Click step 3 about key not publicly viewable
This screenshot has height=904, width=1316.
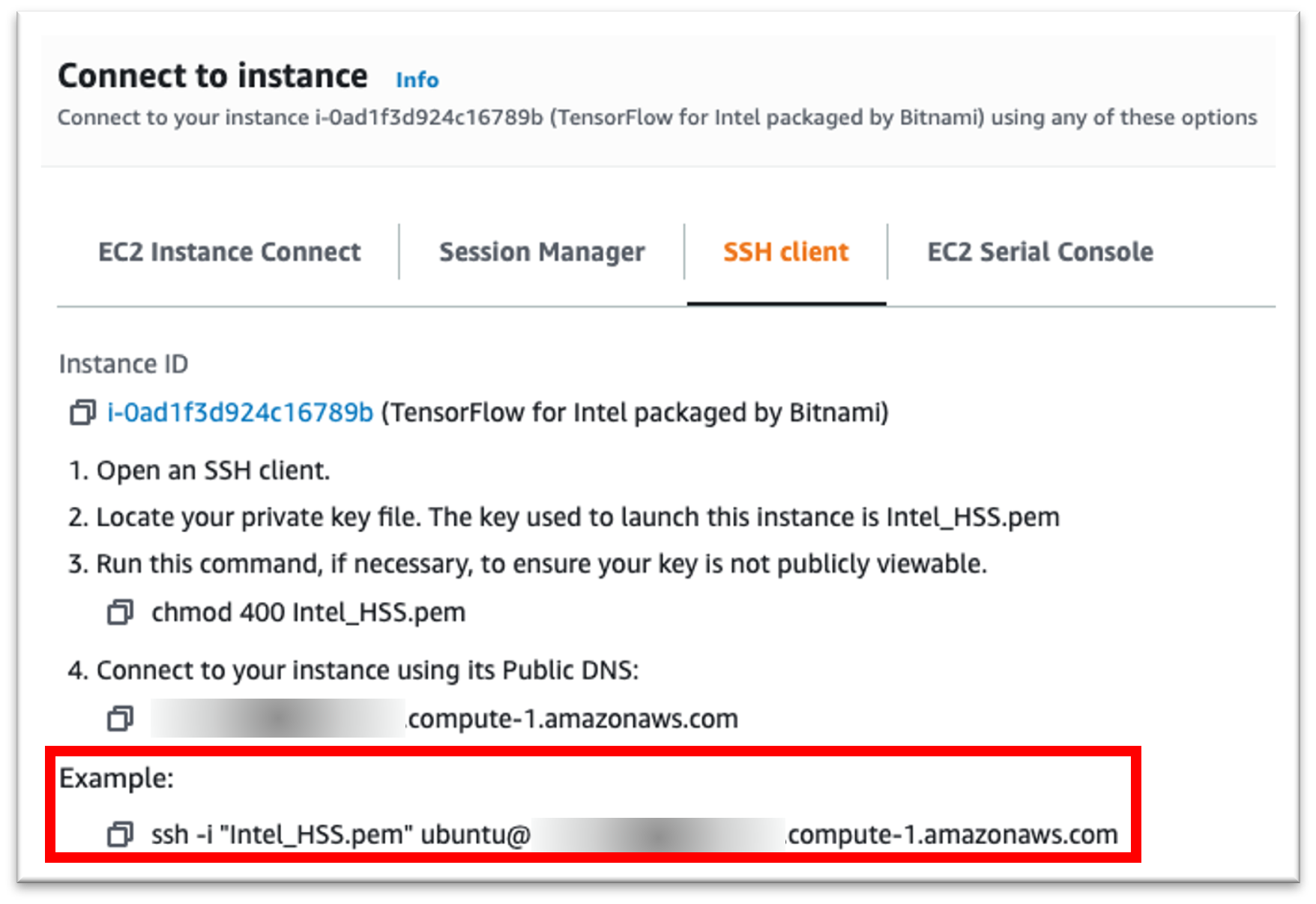pos(528,564)
